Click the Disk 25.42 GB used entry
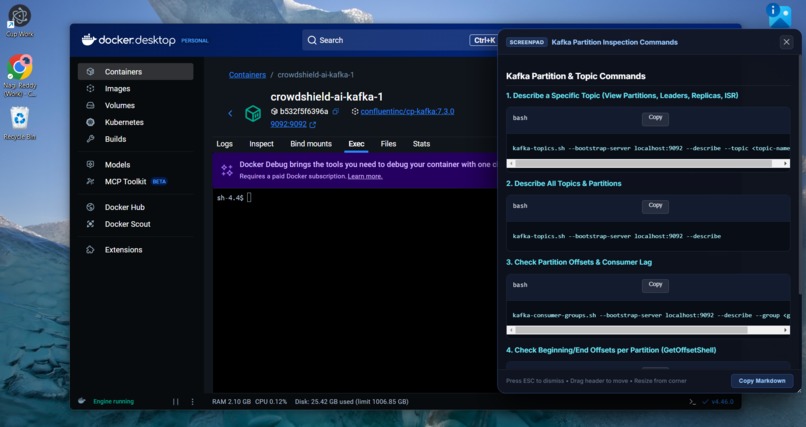The width and height of the screenshot is (806, 427). (352, 402)
